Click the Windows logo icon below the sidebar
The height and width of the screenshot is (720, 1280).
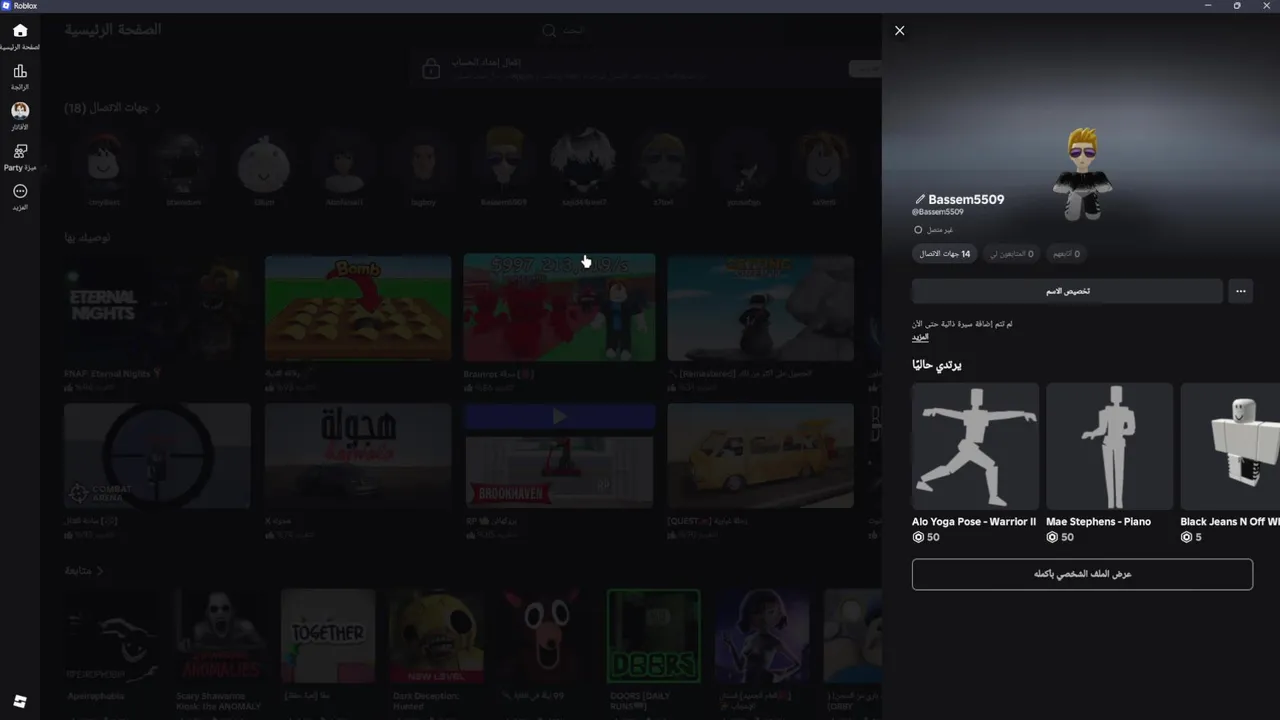point(20,702)
